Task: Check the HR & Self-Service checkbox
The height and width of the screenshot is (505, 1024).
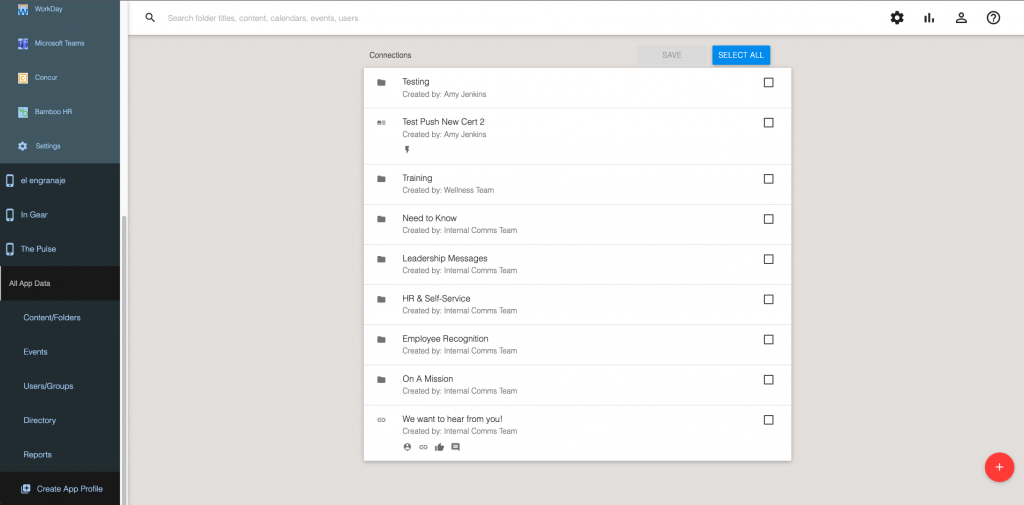Action: pyautogui.click(x=769, y=299)
